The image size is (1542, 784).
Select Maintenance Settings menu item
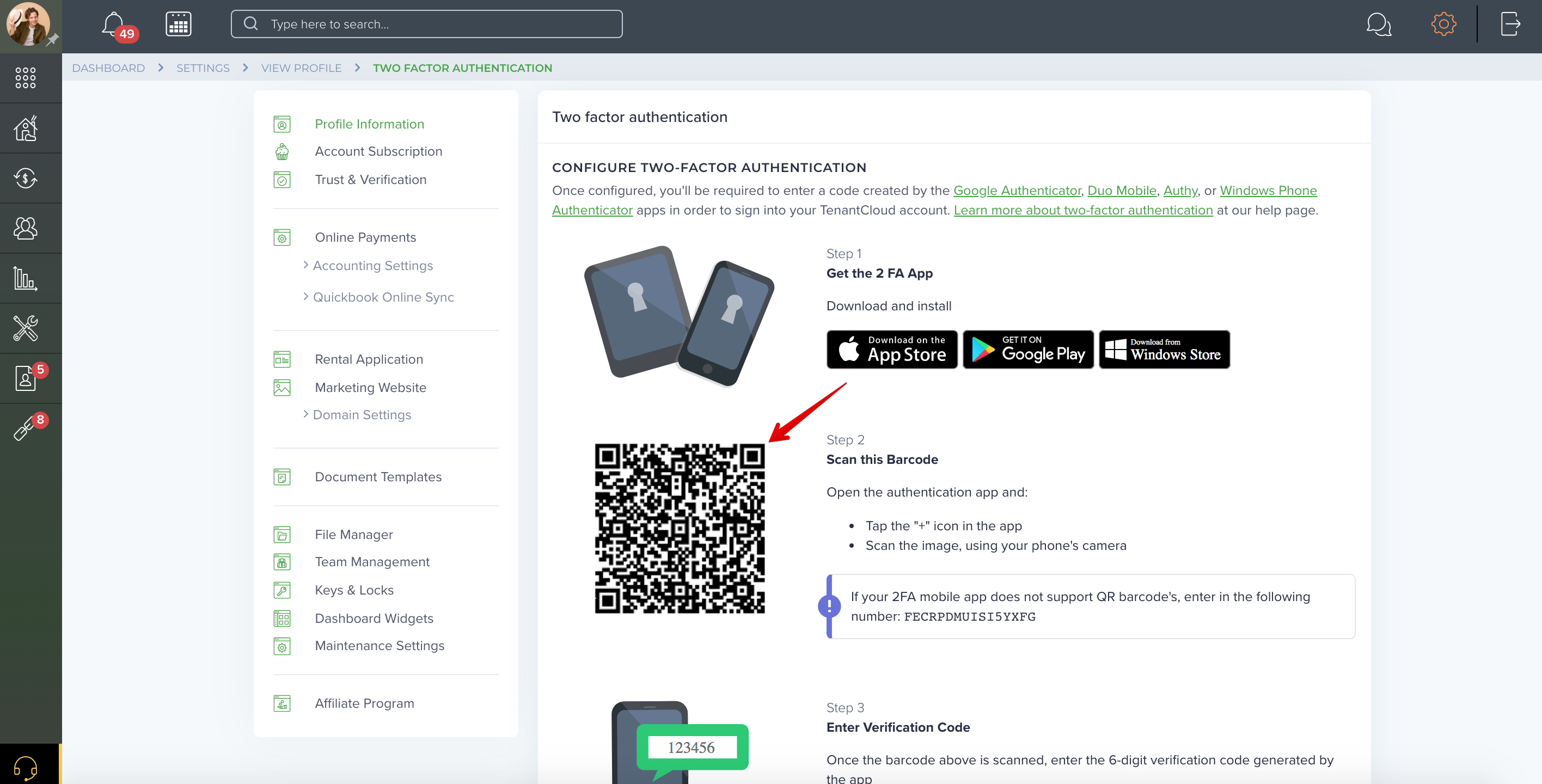pos(380,646)
